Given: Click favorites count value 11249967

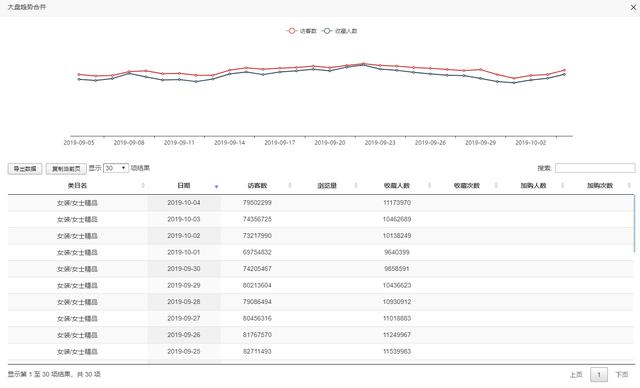Looking at the screenshot, I should coord(397,335).
